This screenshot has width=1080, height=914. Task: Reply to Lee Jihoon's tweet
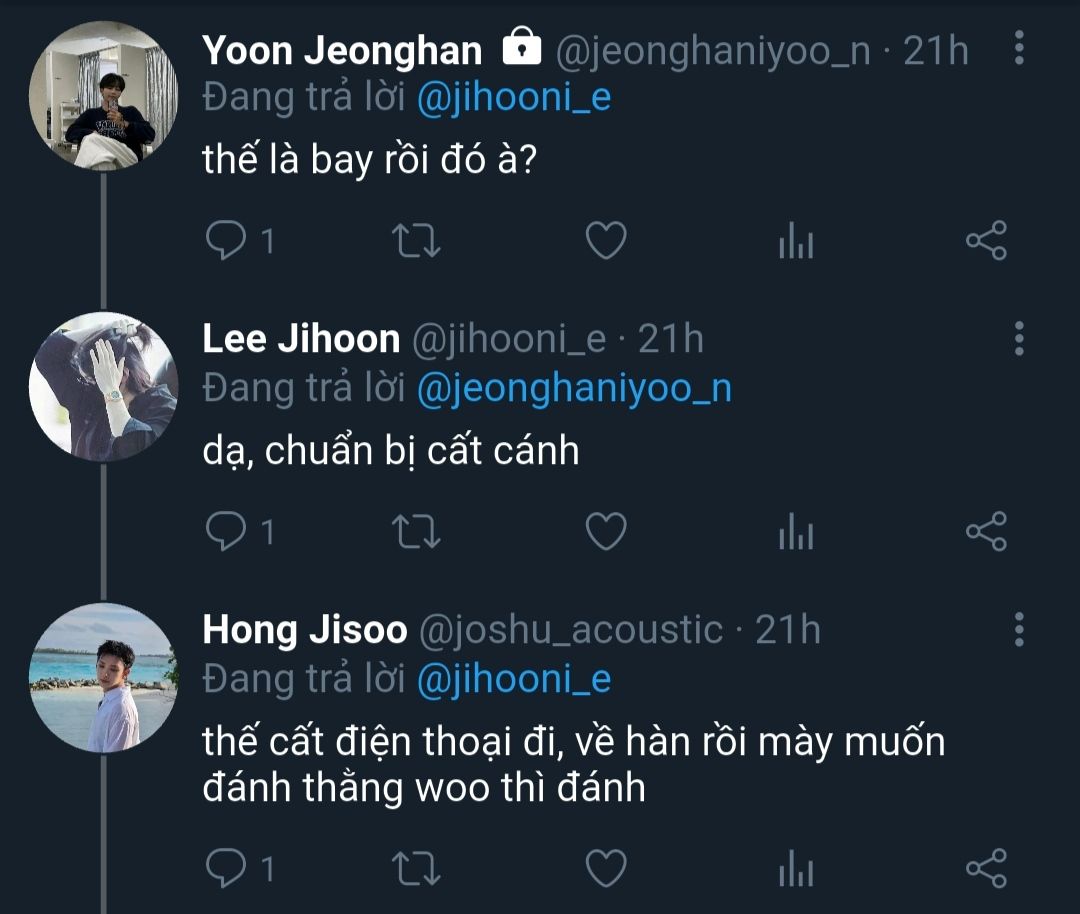point(224,531)
